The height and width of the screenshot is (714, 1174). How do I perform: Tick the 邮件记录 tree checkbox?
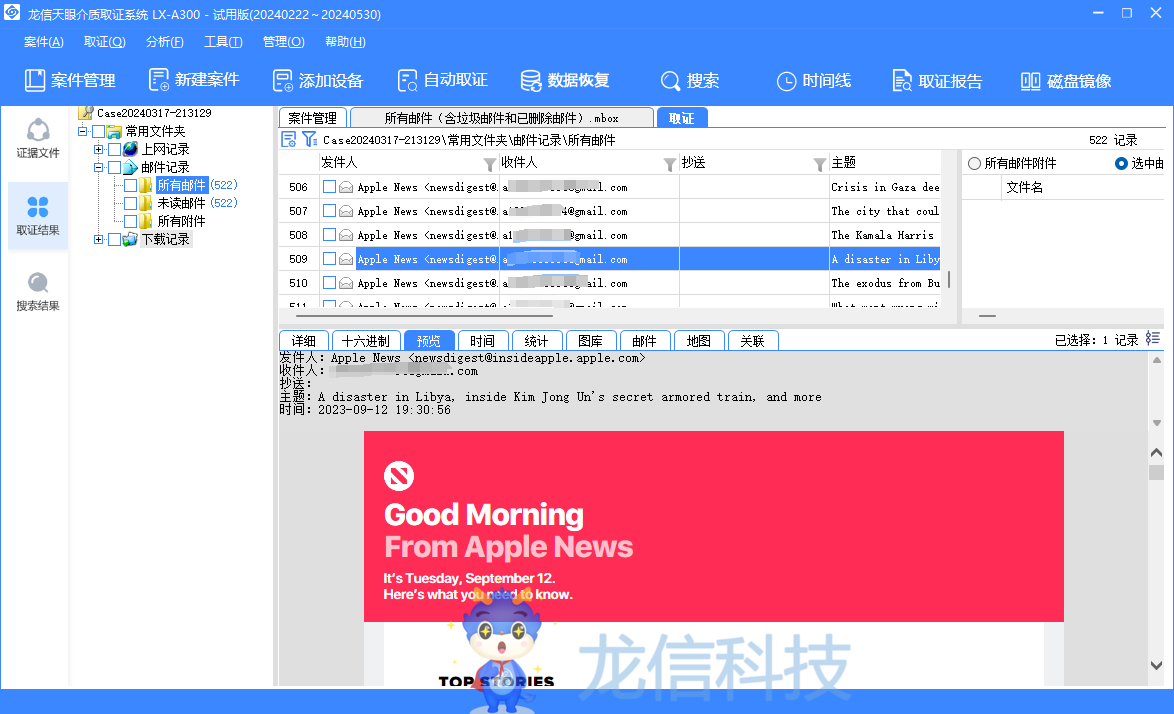tap(114, 167)
